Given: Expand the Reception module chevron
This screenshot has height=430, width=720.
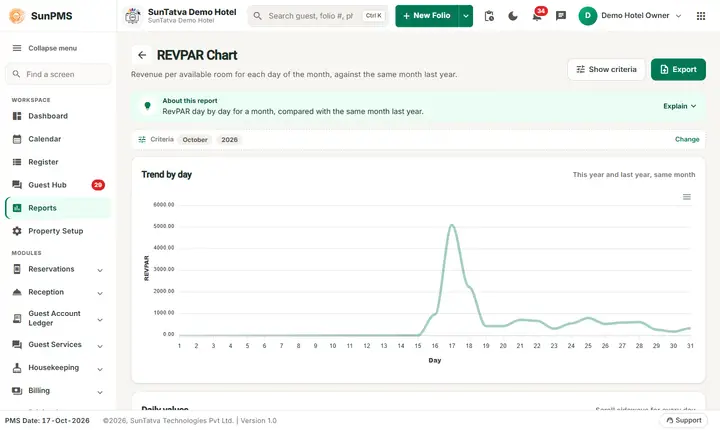Looking at the screenshot, I should coord(100,293).
